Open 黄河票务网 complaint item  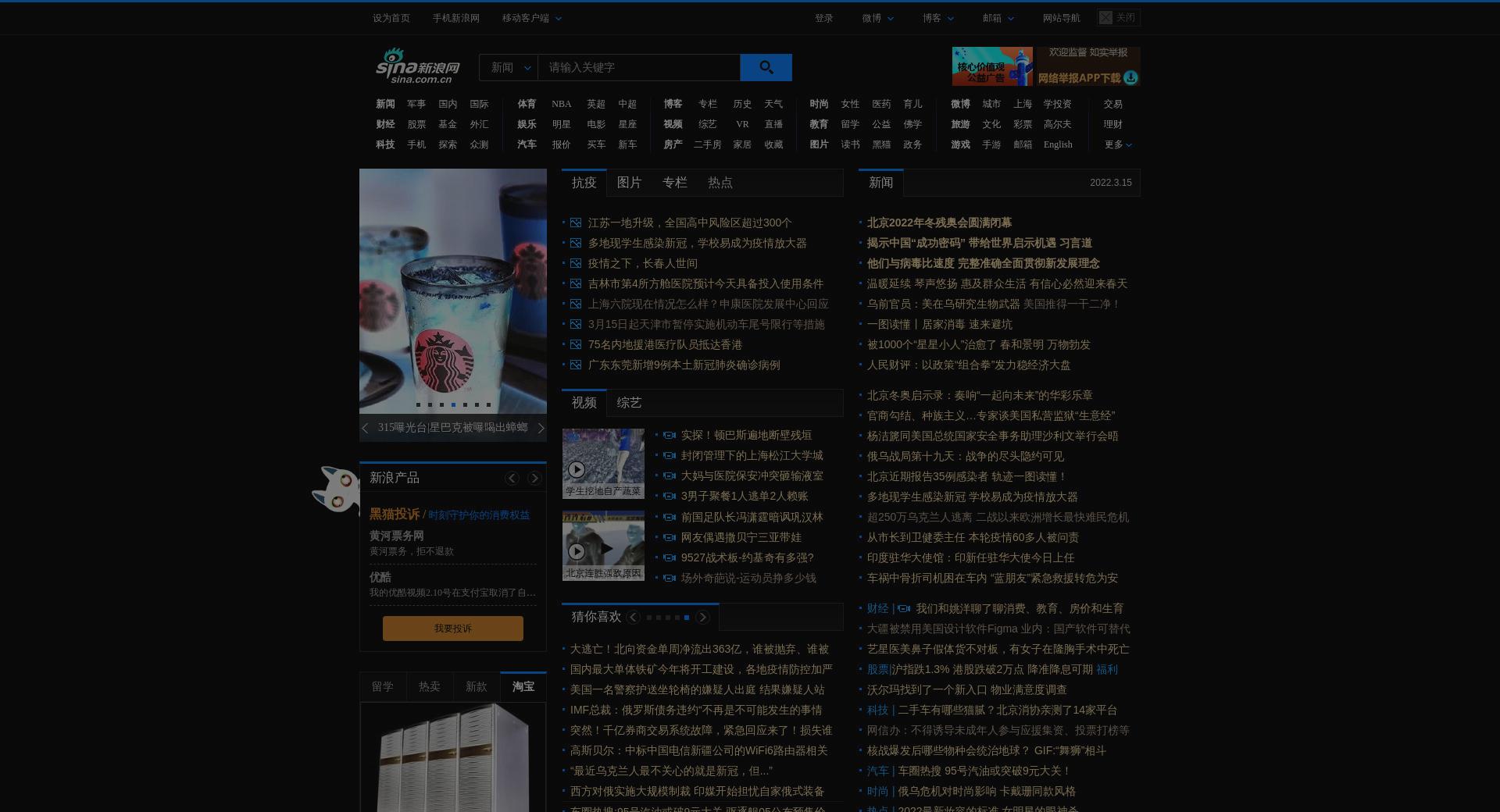[x=397, y=536]
